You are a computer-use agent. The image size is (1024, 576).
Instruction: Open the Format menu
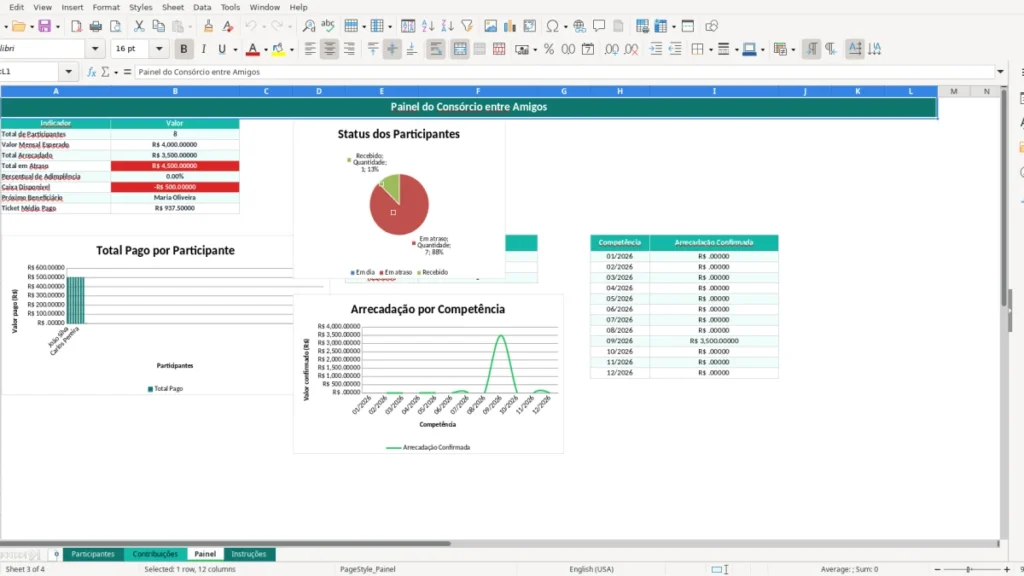tap(106, 7)
